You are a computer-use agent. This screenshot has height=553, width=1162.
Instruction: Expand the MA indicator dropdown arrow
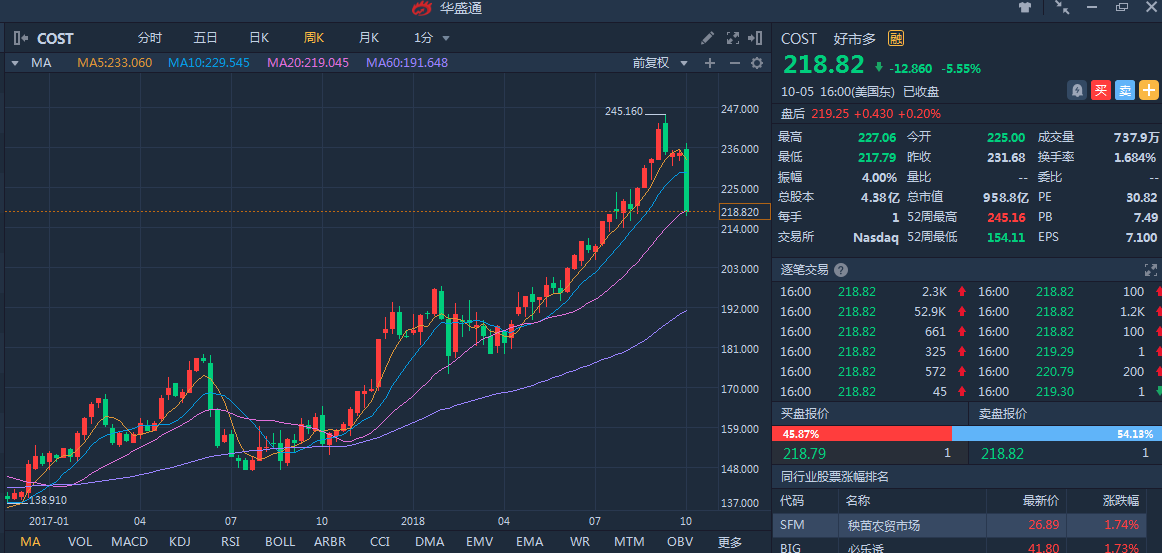(x=14, y=63)
